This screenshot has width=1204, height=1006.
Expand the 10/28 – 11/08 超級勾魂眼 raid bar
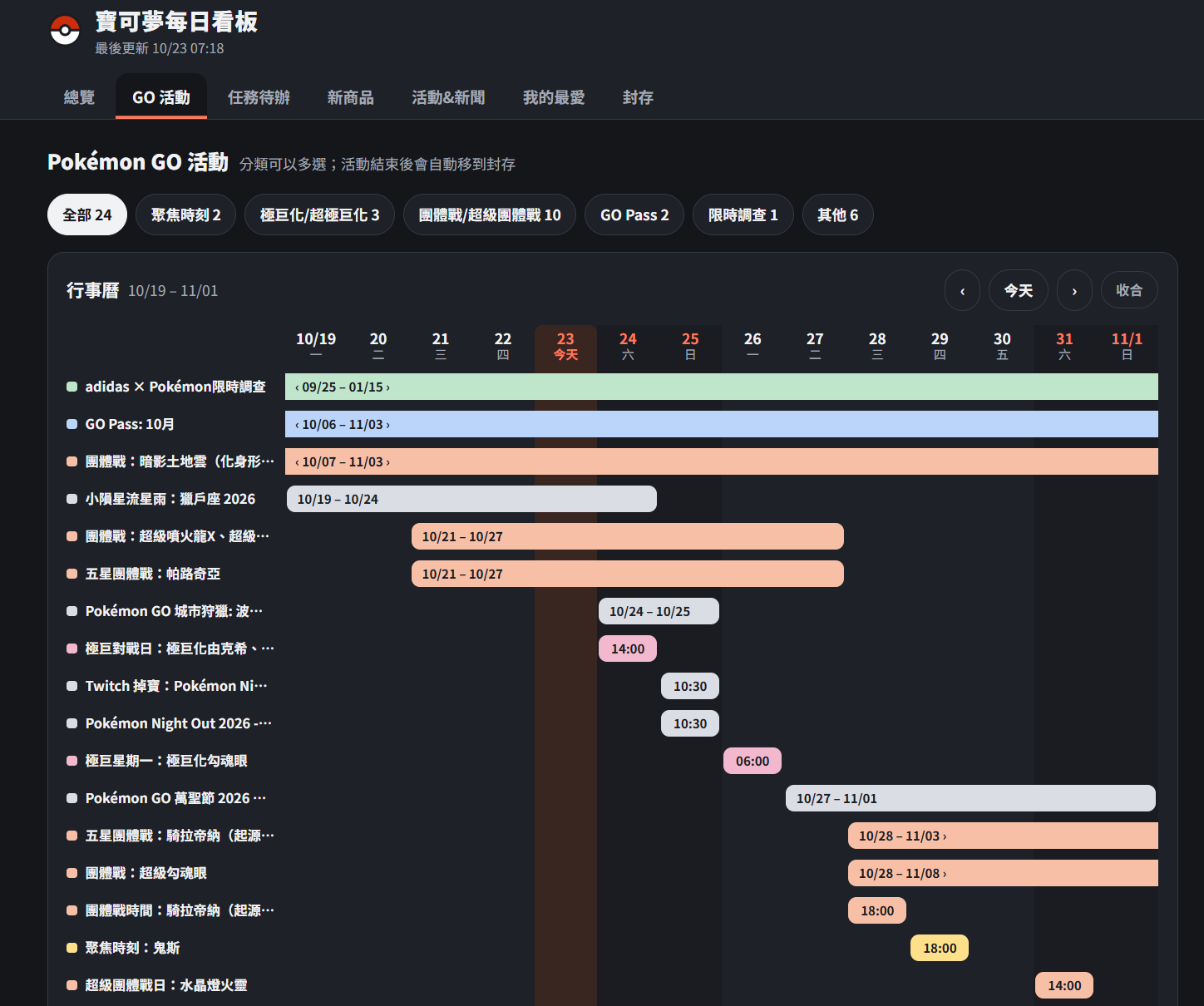[x=1003, y=873]
